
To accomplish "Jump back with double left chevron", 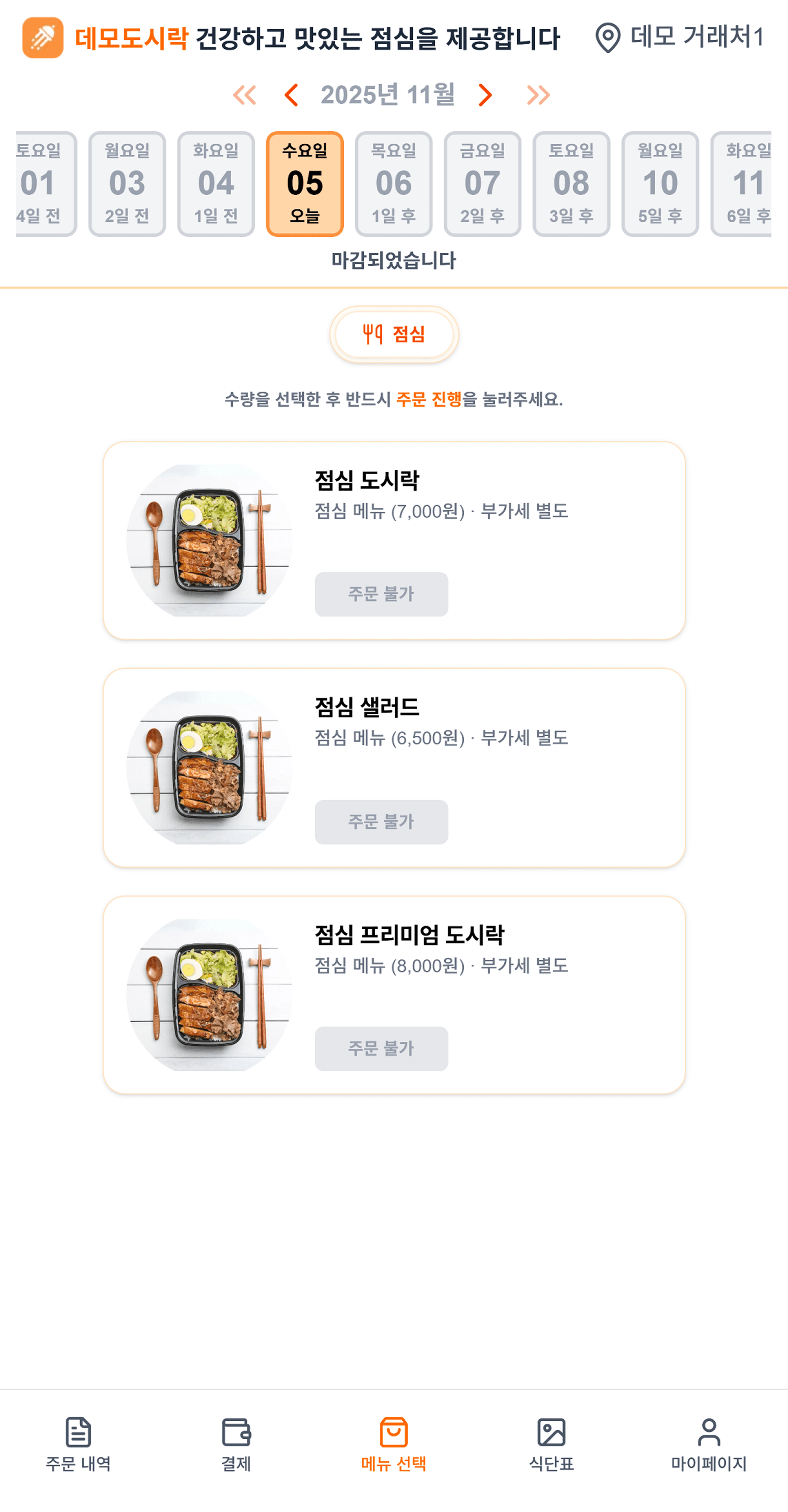I will click(x=245, y=95).
